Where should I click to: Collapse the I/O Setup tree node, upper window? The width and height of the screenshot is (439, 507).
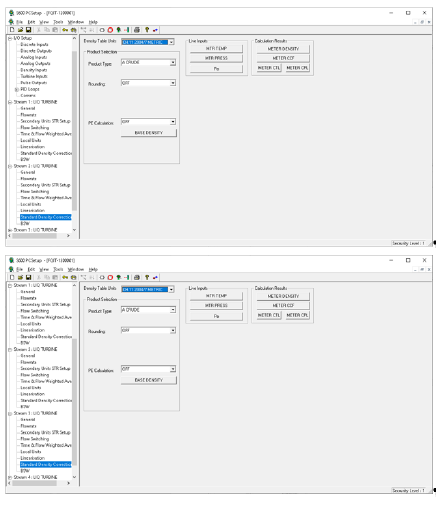click(10, 38)
